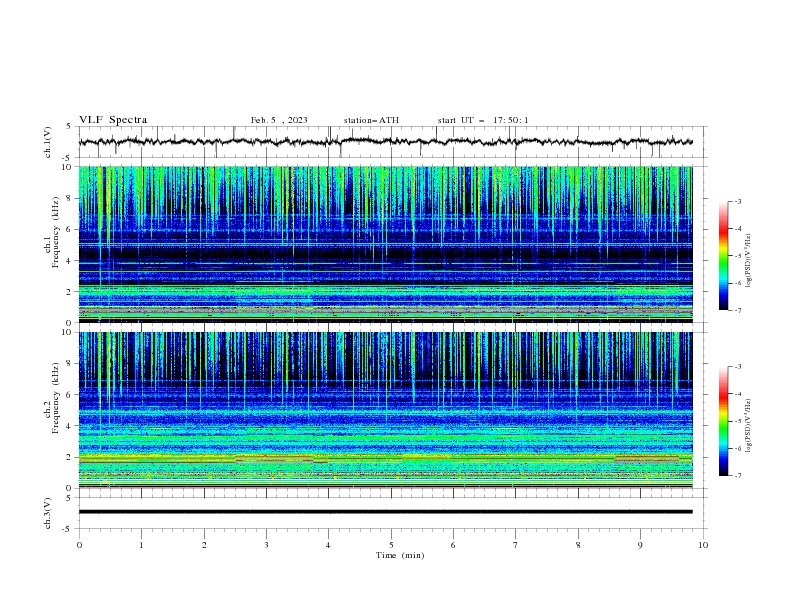The width and height of the screenshot is (792, 612).
Task: Click the "-5" tick on ch.3(V) axis
Action: point(67,529)
